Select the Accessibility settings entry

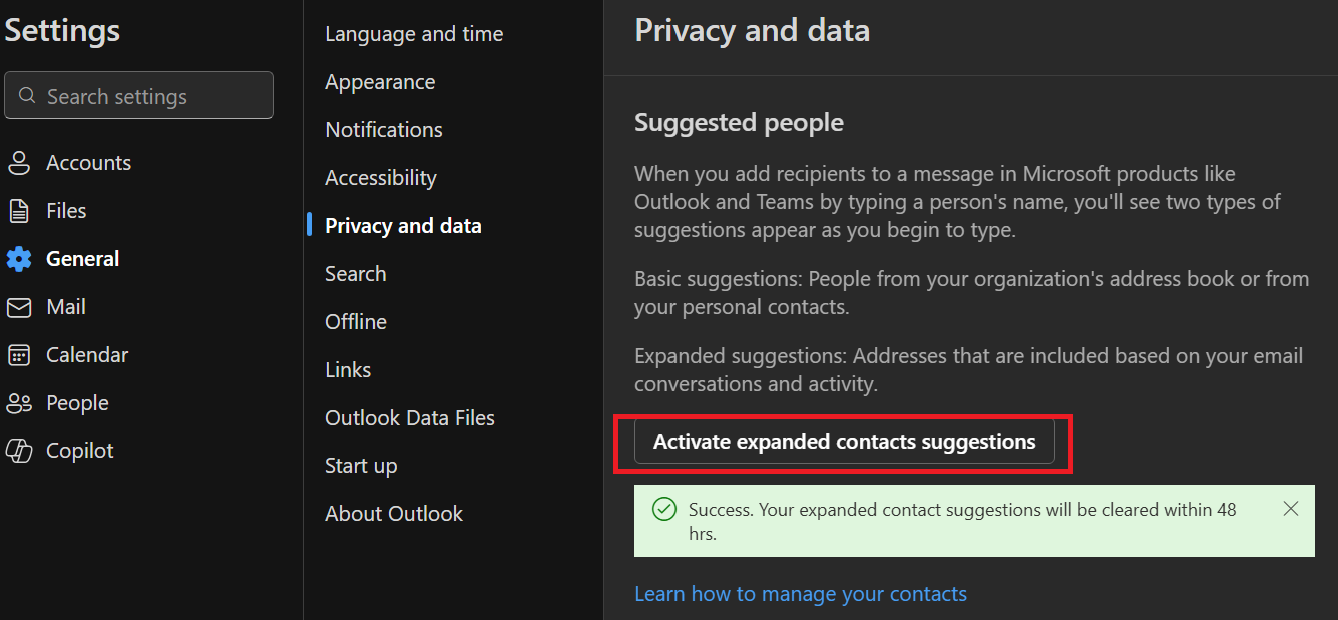tap(380, 177)
